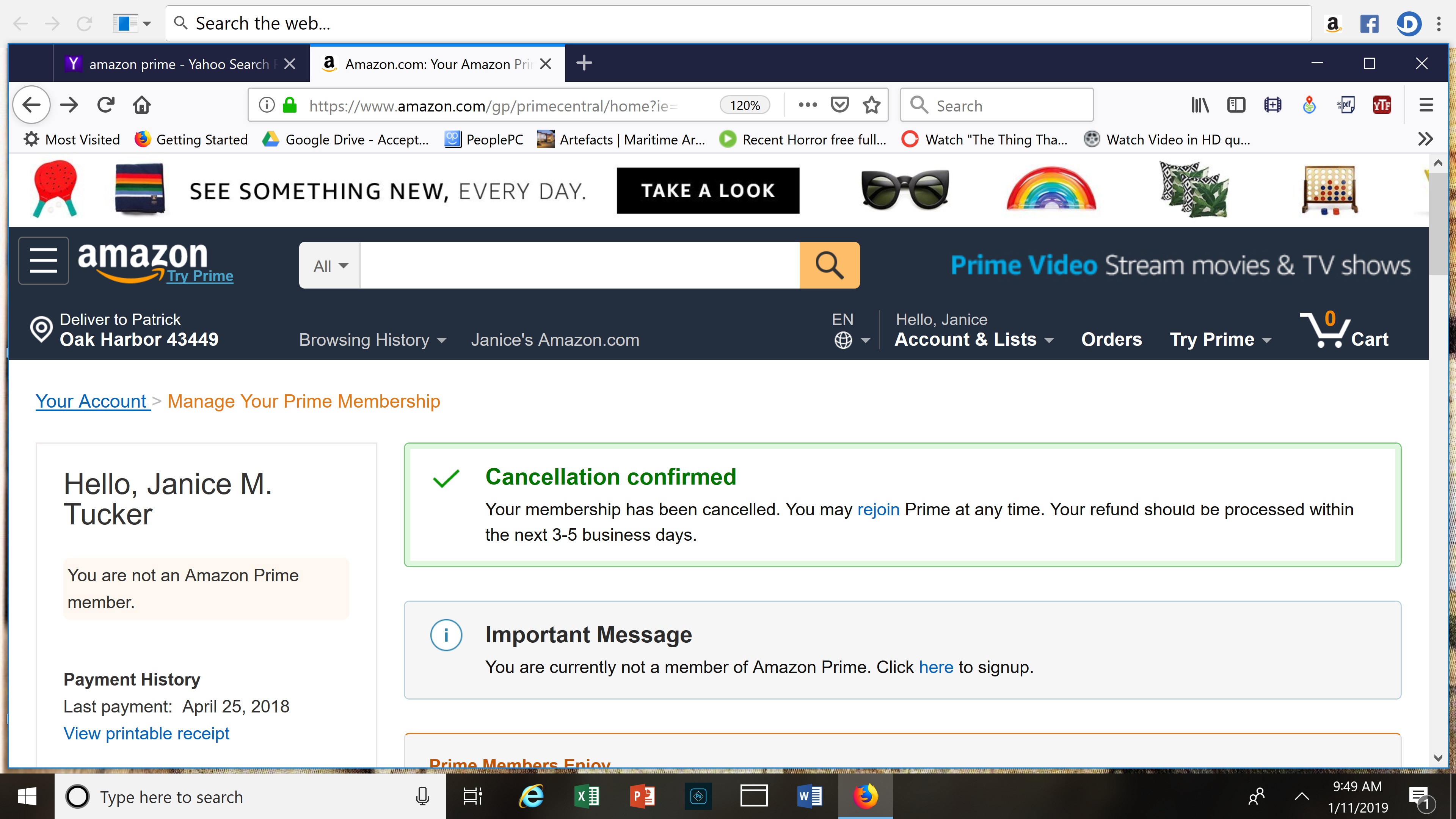Show site information icon in address bar

coord(267,105)
